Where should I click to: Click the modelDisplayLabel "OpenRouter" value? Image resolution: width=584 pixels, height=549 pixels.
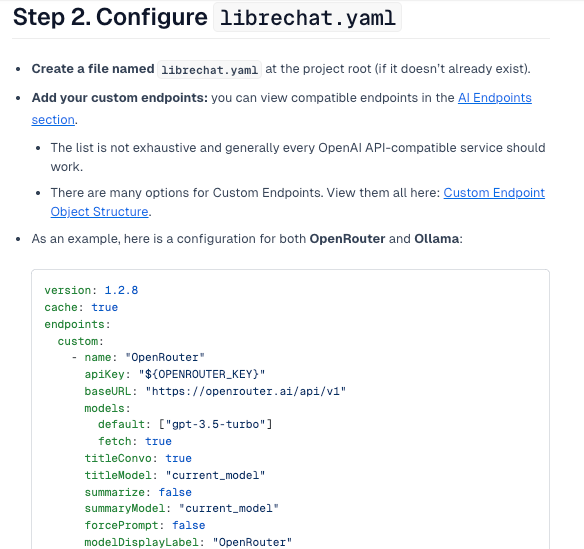pyautogui.click(x=252, y=542)
